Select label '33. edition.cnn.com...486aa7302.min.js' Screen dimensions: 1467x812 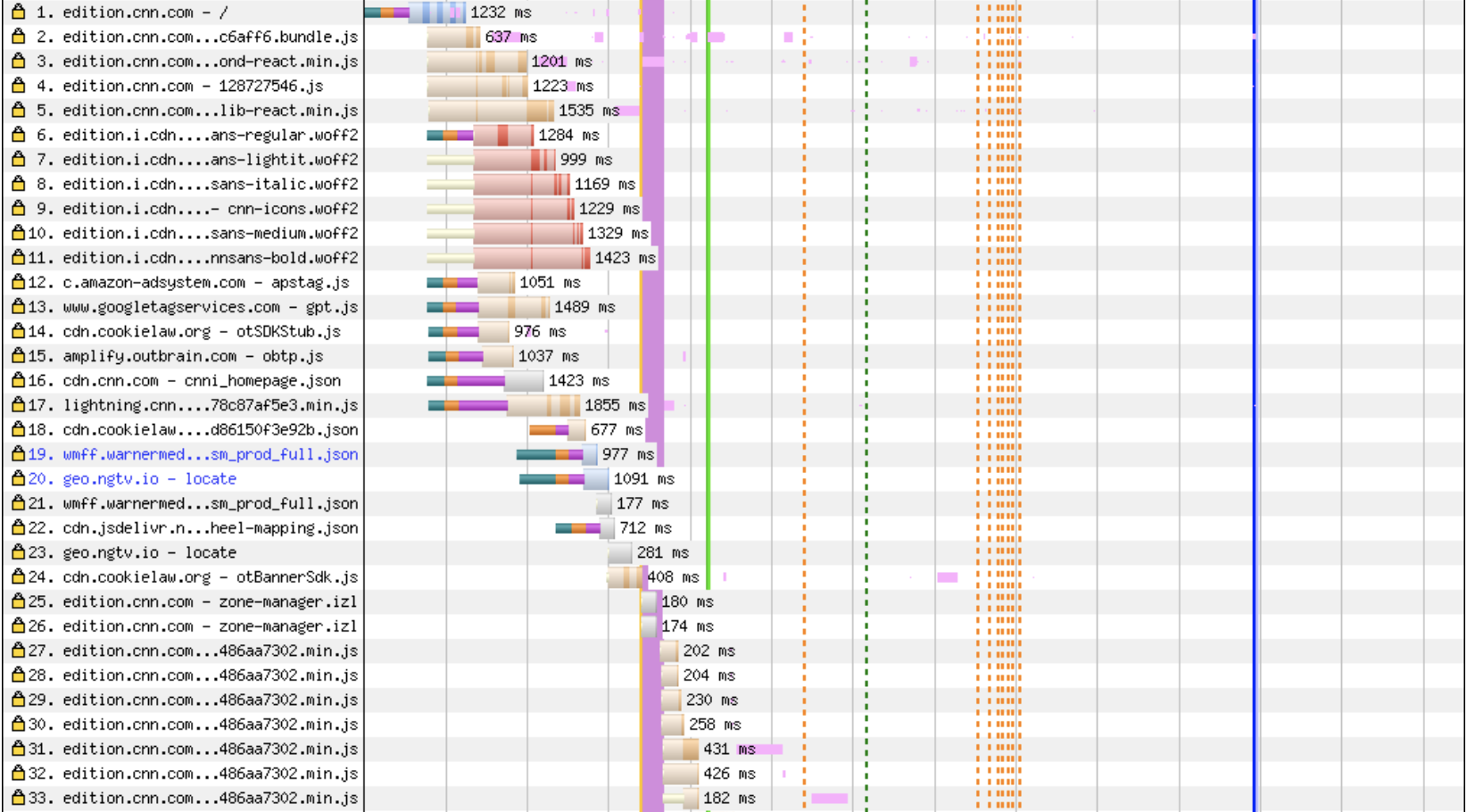193,798
